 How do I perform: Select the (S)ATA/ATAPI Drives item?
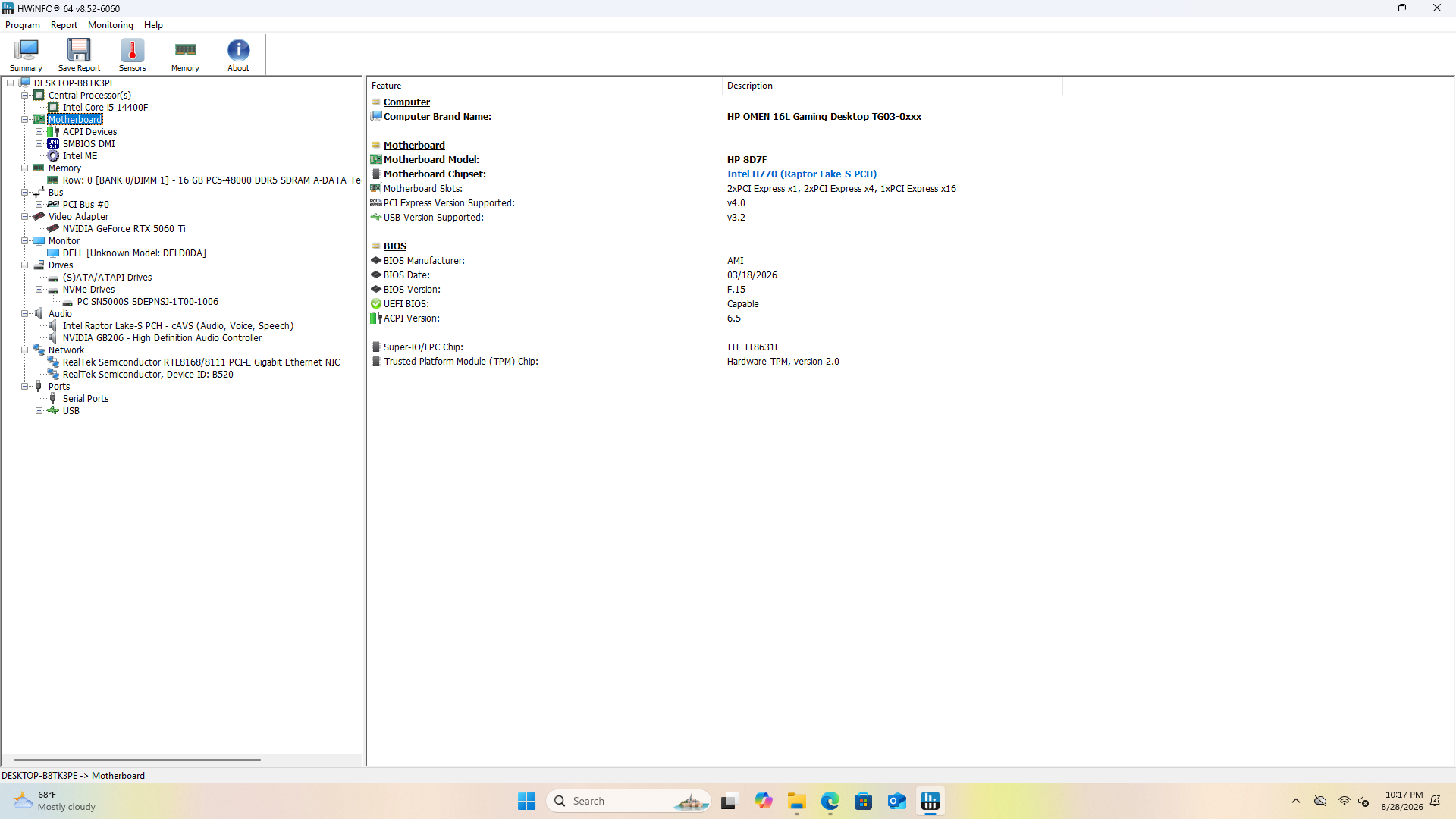(107, 278)
